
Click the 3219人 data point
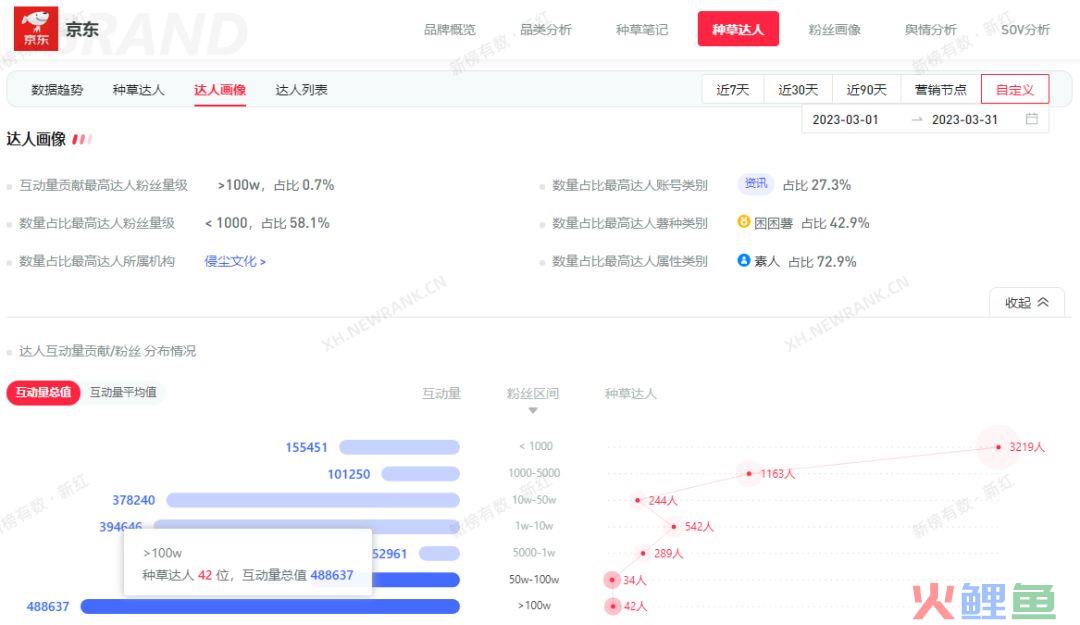[999, 447]
